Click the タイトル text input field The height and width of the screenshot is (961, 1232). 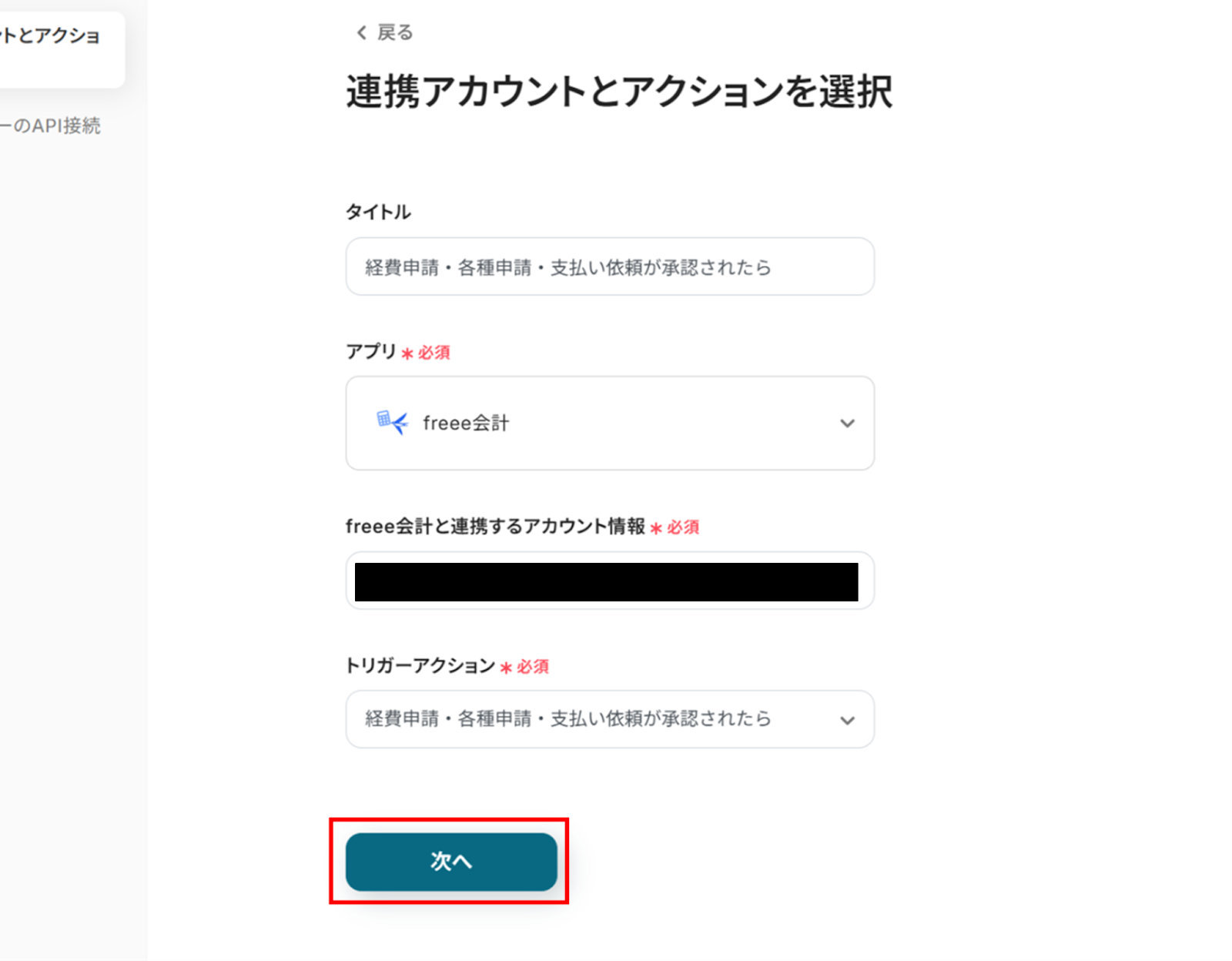609,267
